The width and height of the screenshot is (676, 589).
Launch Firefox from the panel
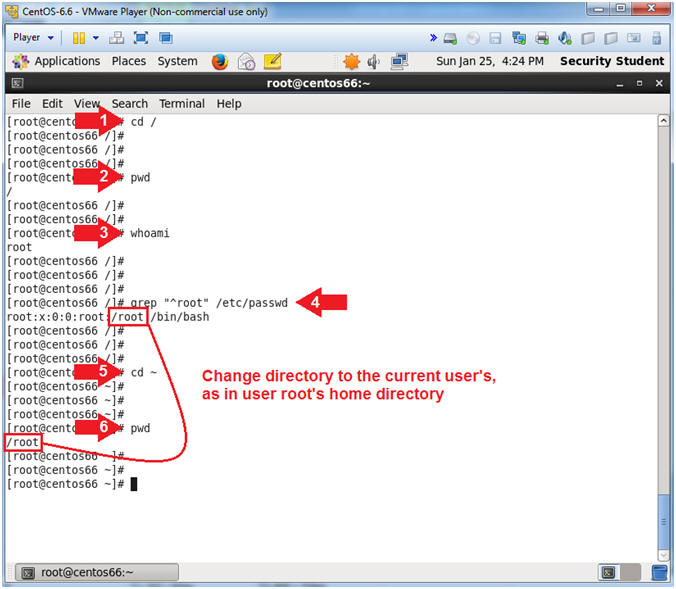coord(220,62)
